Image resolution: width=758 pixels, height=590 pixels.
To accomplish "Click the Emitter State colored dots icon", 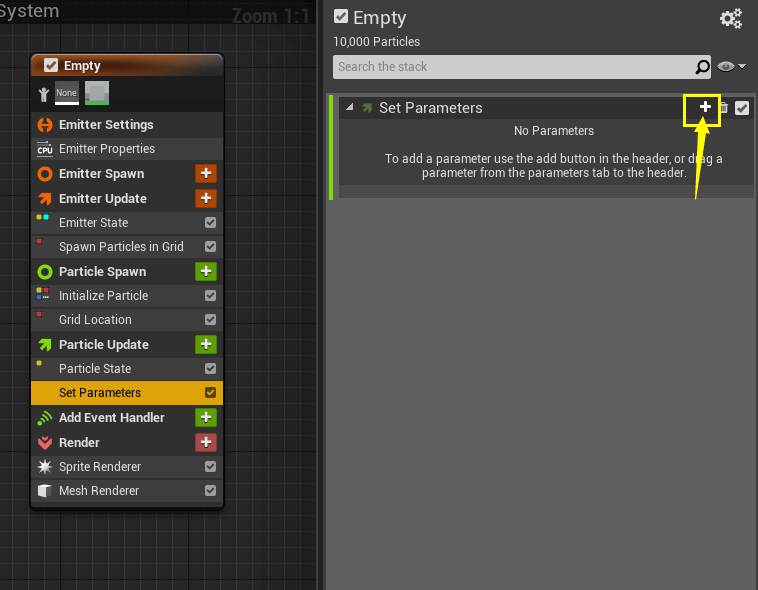I will [x=43, y=218].
